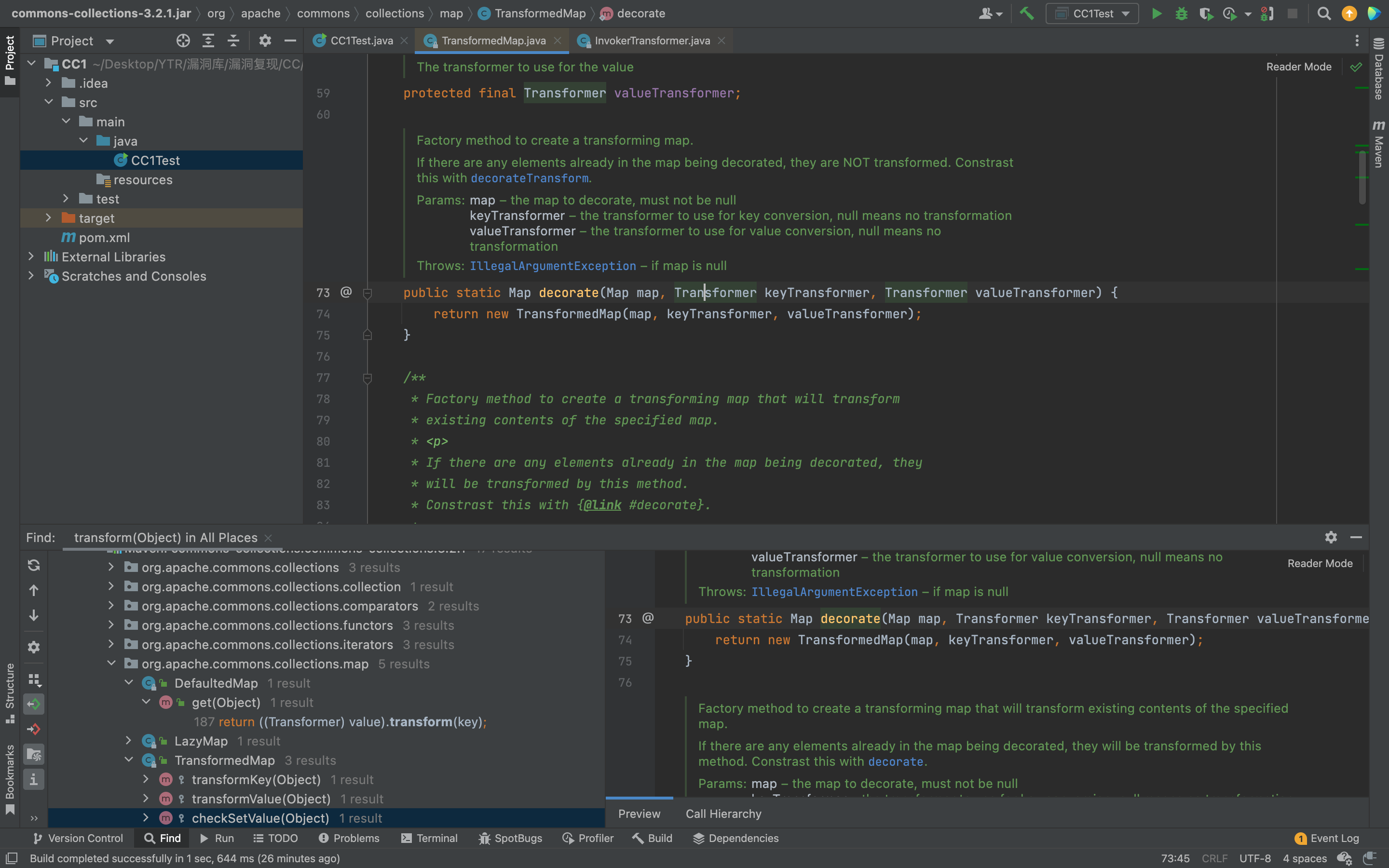Screen dimensions: 1389x868
Task: Open the Database side tool window
Action: pyautogui.click(x=1379, y=69)
